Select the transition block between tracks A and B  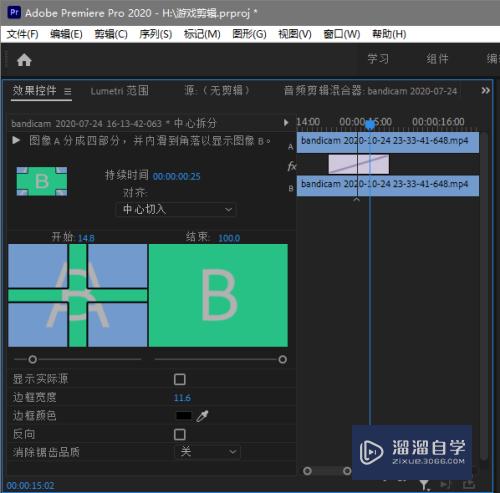click(359, 164)
